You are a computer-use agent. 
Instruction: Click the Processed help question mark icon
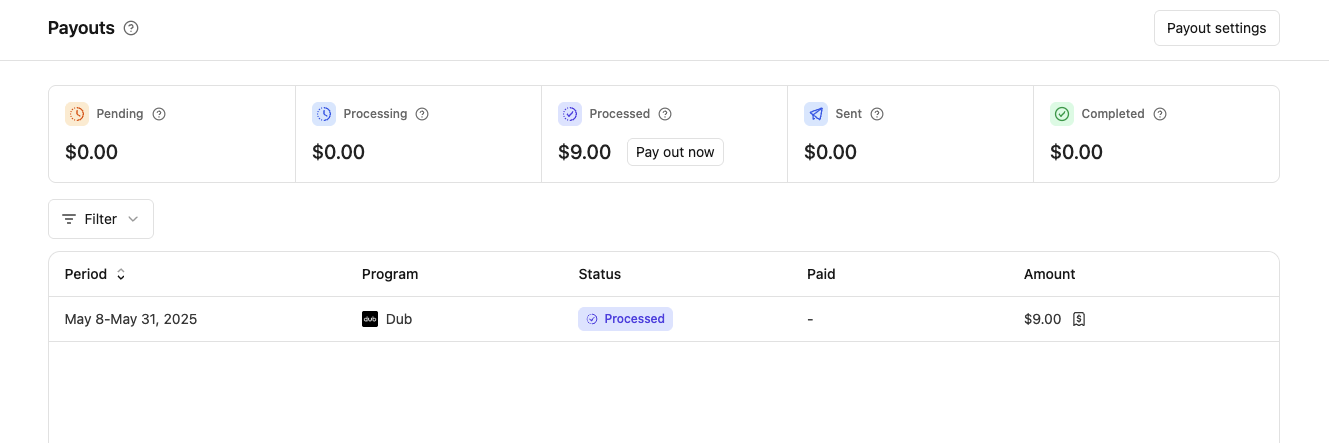665,114
